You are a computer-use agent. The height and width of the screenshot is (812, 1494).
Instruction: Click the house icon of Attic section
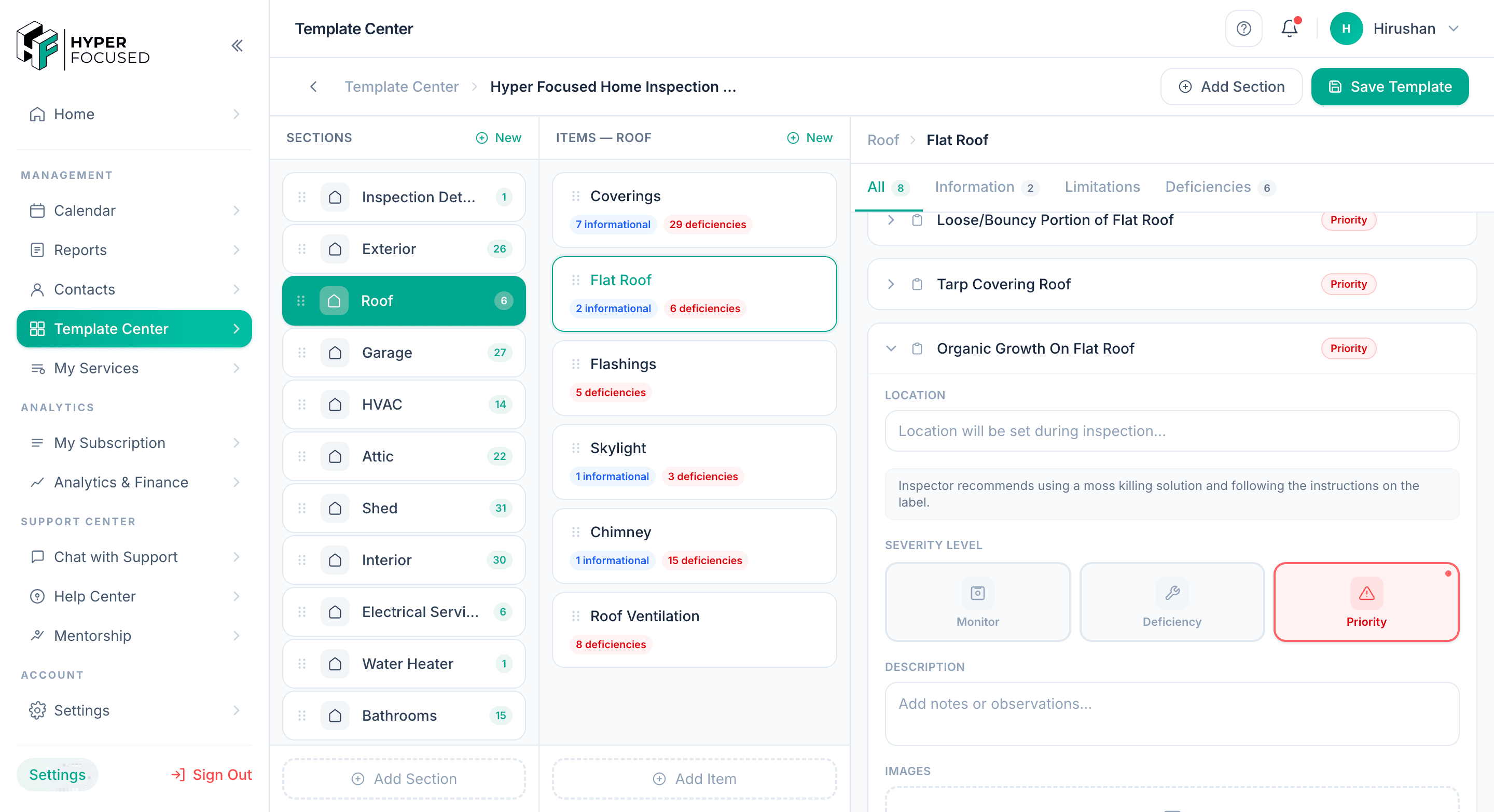click(335, 456)
